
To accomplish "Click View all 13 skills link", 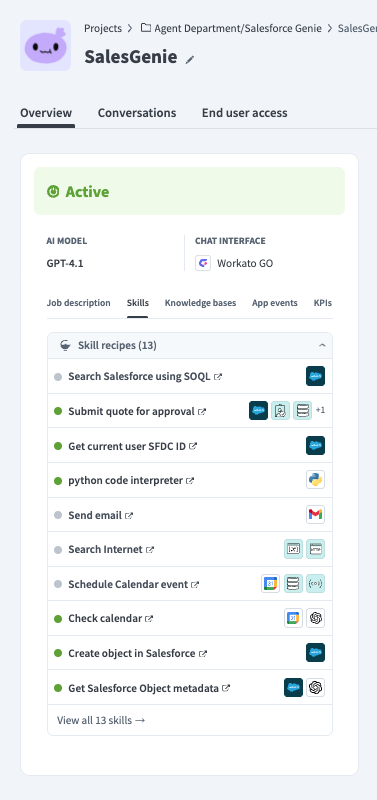I will [101, 720].
